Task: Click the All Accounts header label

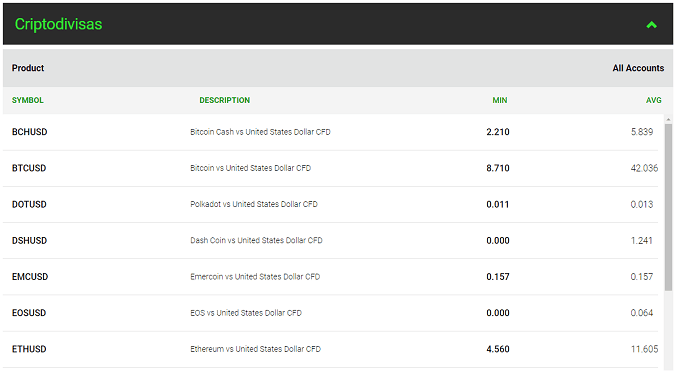Action: click(638, 68)
